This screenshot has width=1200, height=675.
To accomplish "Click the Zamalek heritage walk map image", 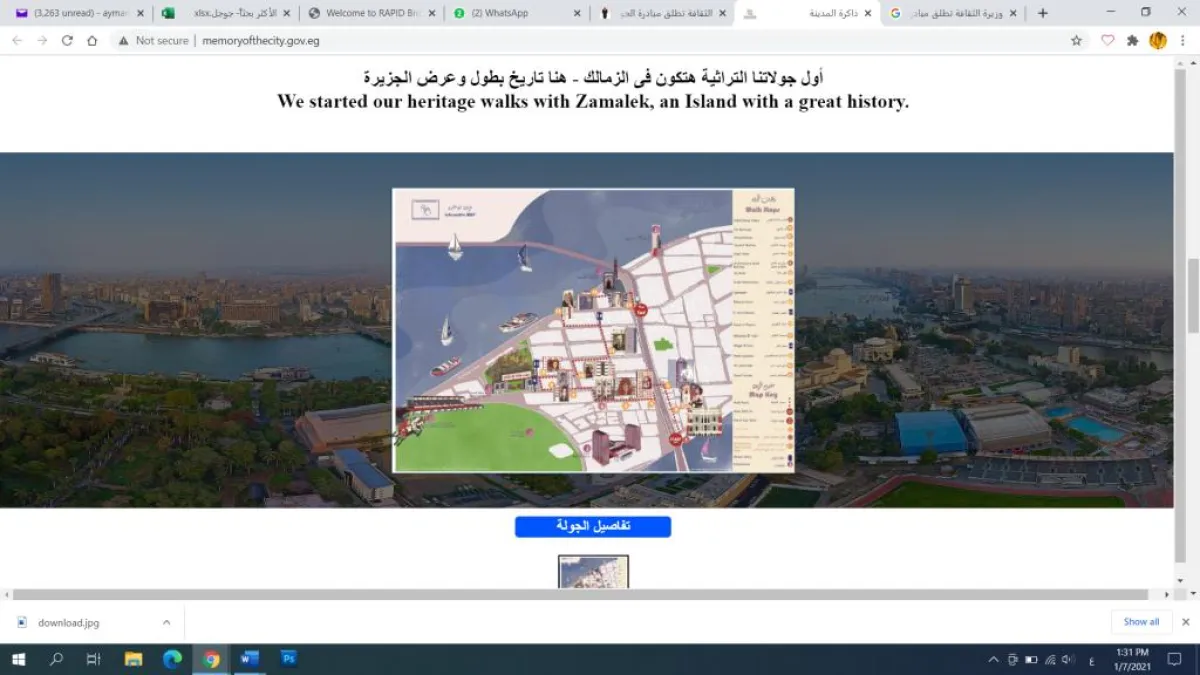I will [592, 330].
